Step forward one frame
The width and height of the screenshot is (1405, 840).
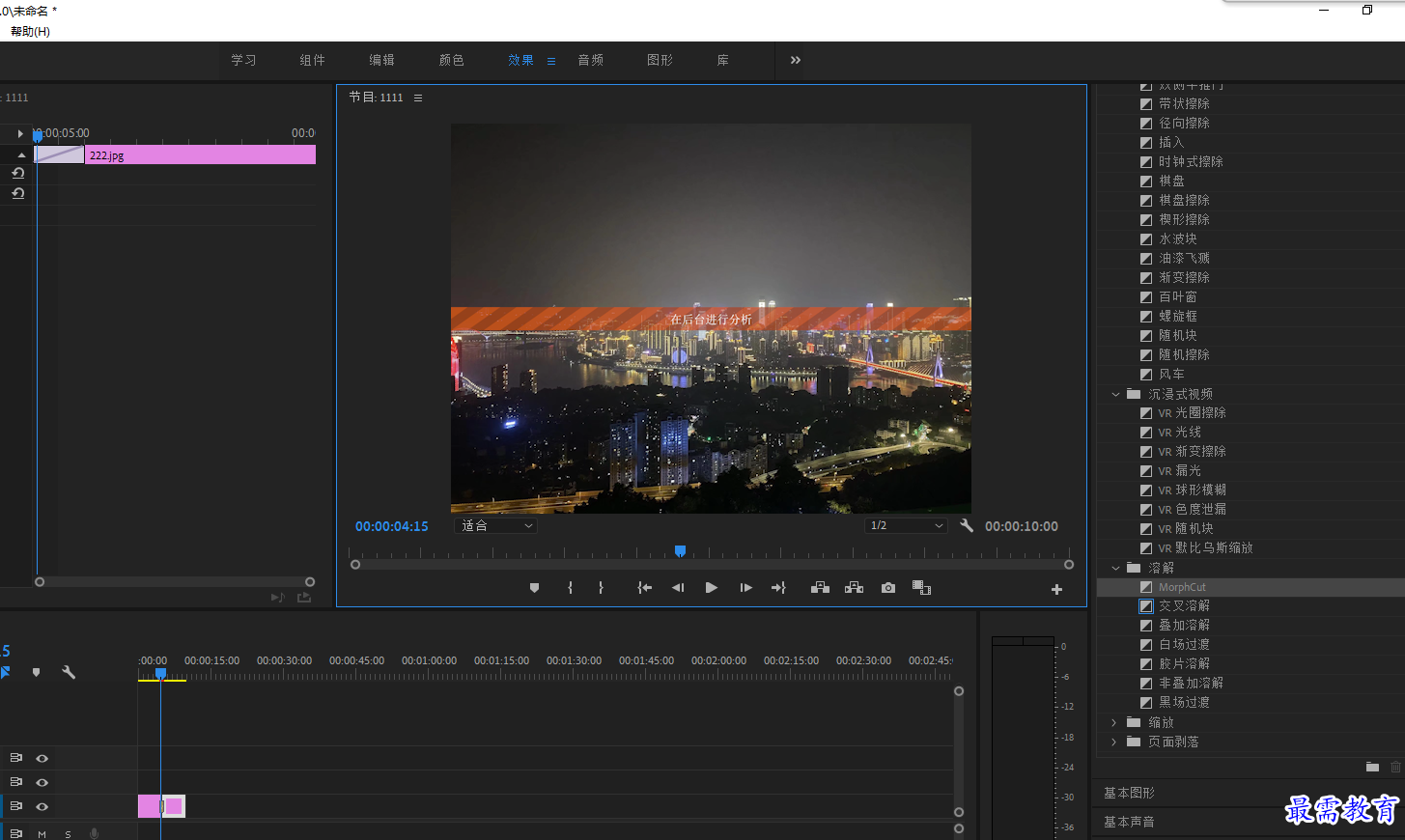[745, 588]
